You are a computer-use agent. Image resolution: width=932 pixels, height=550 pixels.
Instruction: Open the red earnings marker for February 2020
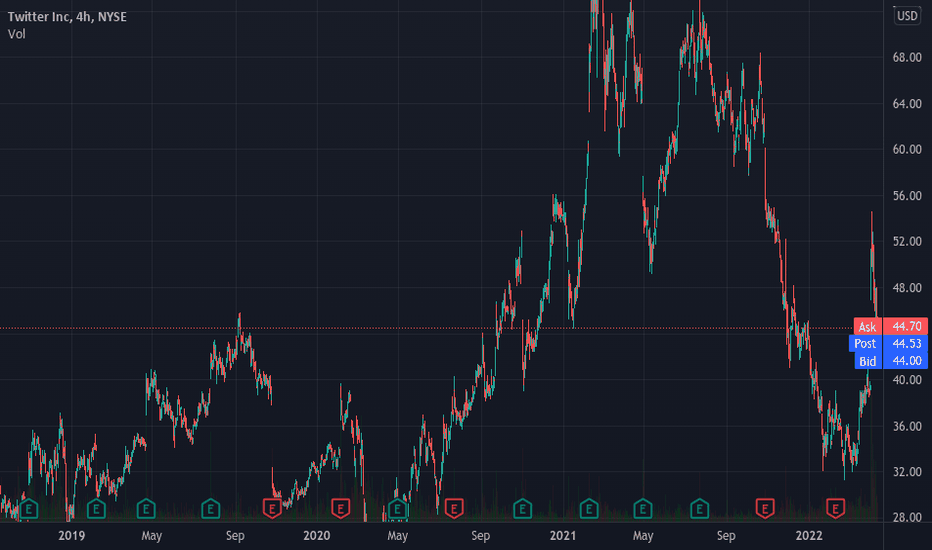coord(341,509)
